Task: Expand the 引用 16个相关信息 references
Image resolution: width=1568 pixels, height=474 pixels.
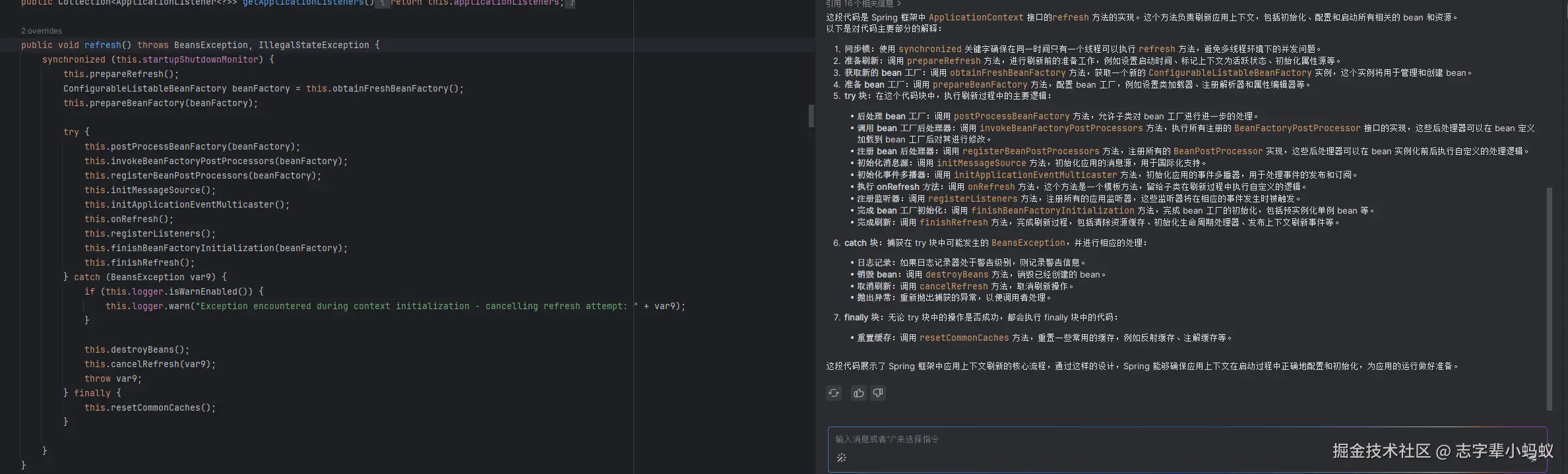Action: [863, 3]
